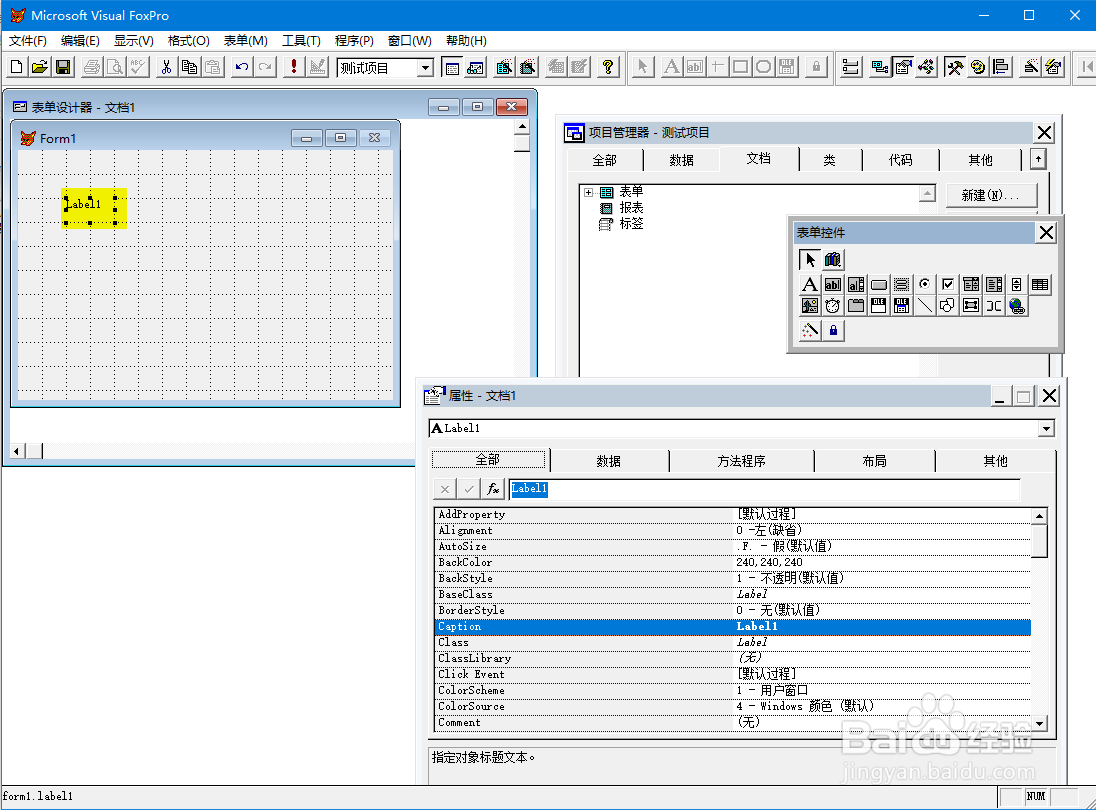Select the Separator control in toolbox
1096x810 pixels.
pyautogui.click(x=994, y=306)
